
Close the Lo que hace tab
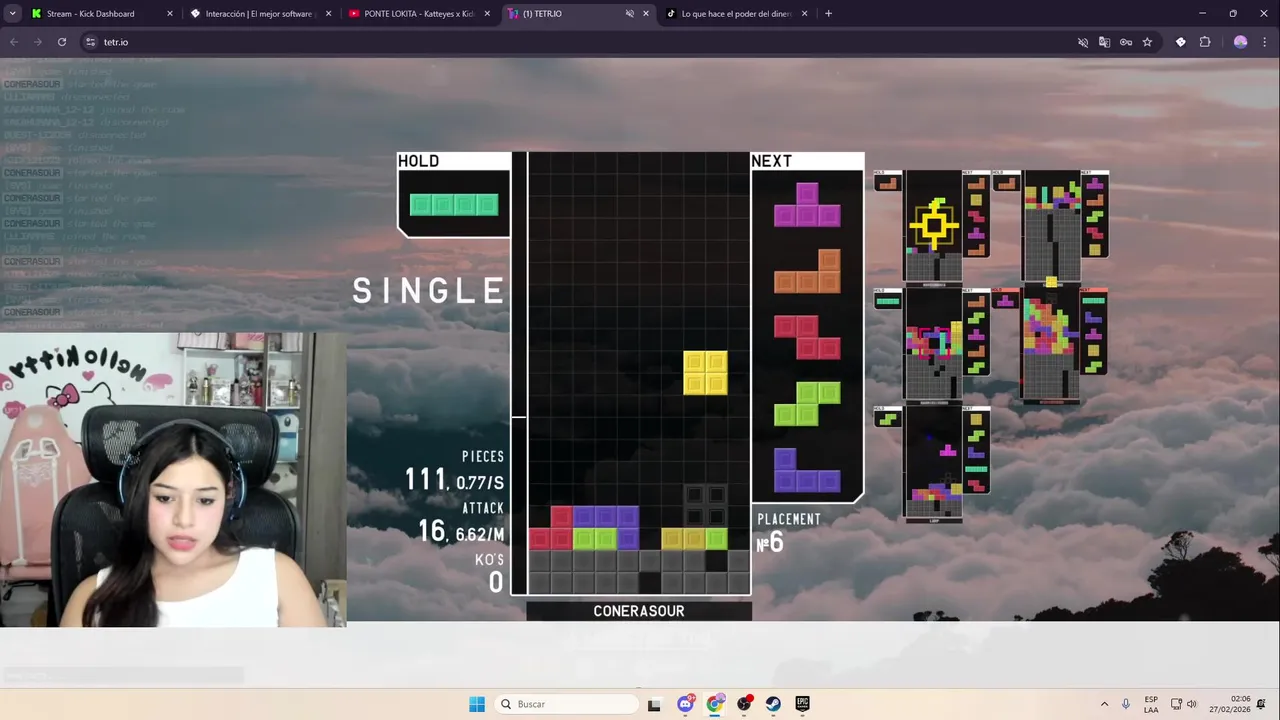(804, 14)
